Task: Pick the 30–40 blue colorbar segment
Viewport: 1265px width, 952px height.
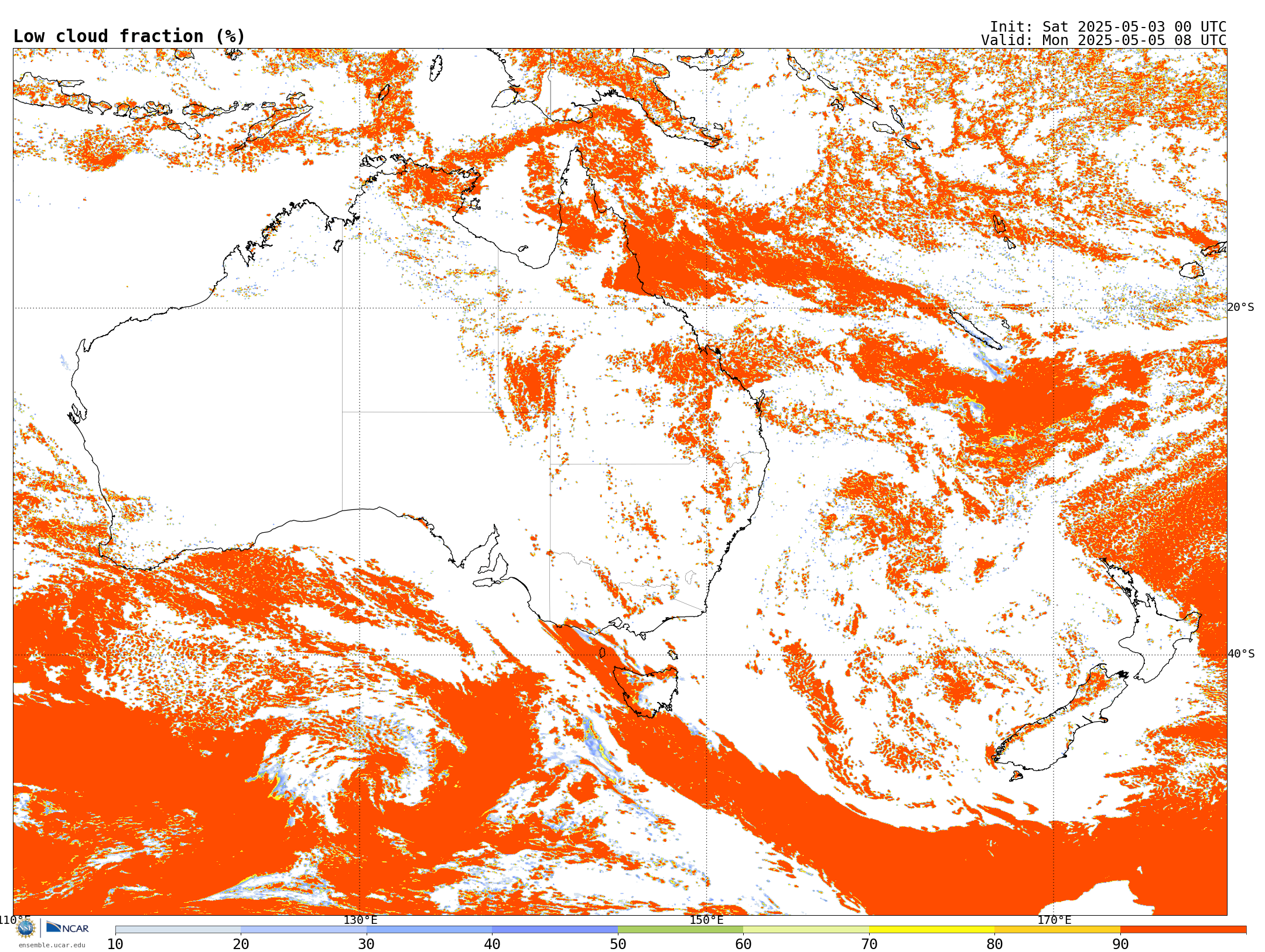Action: pyautogui.click(x=429, y=930)
